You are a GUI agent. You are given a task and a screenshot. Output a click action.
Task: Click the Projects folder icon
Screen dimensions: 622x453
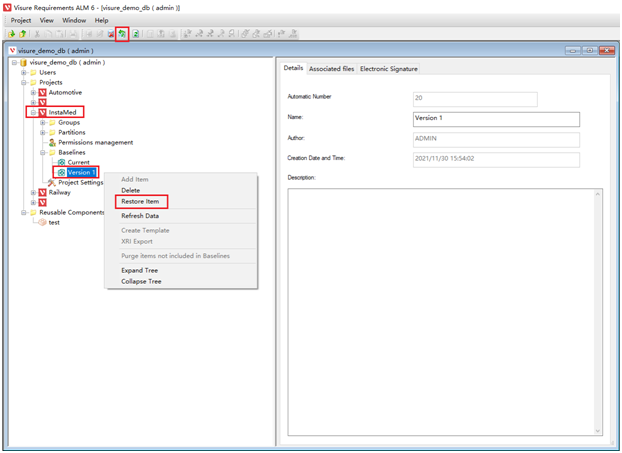click(x=33, y=83)
